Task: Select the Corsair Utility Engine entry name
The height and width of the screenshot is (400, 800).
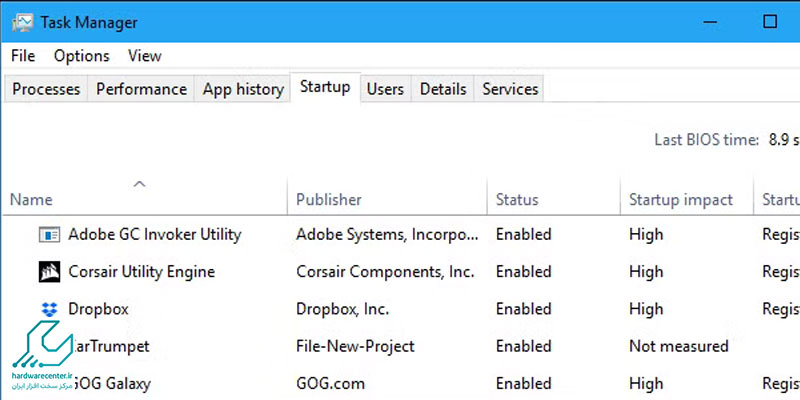Action: tap(141, 272)
